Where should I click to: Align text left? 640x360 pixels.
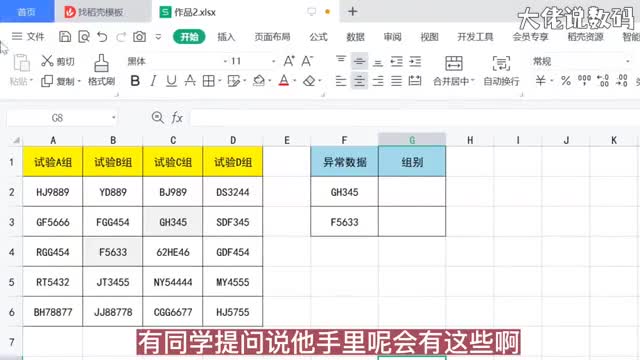tap(341, 81)
